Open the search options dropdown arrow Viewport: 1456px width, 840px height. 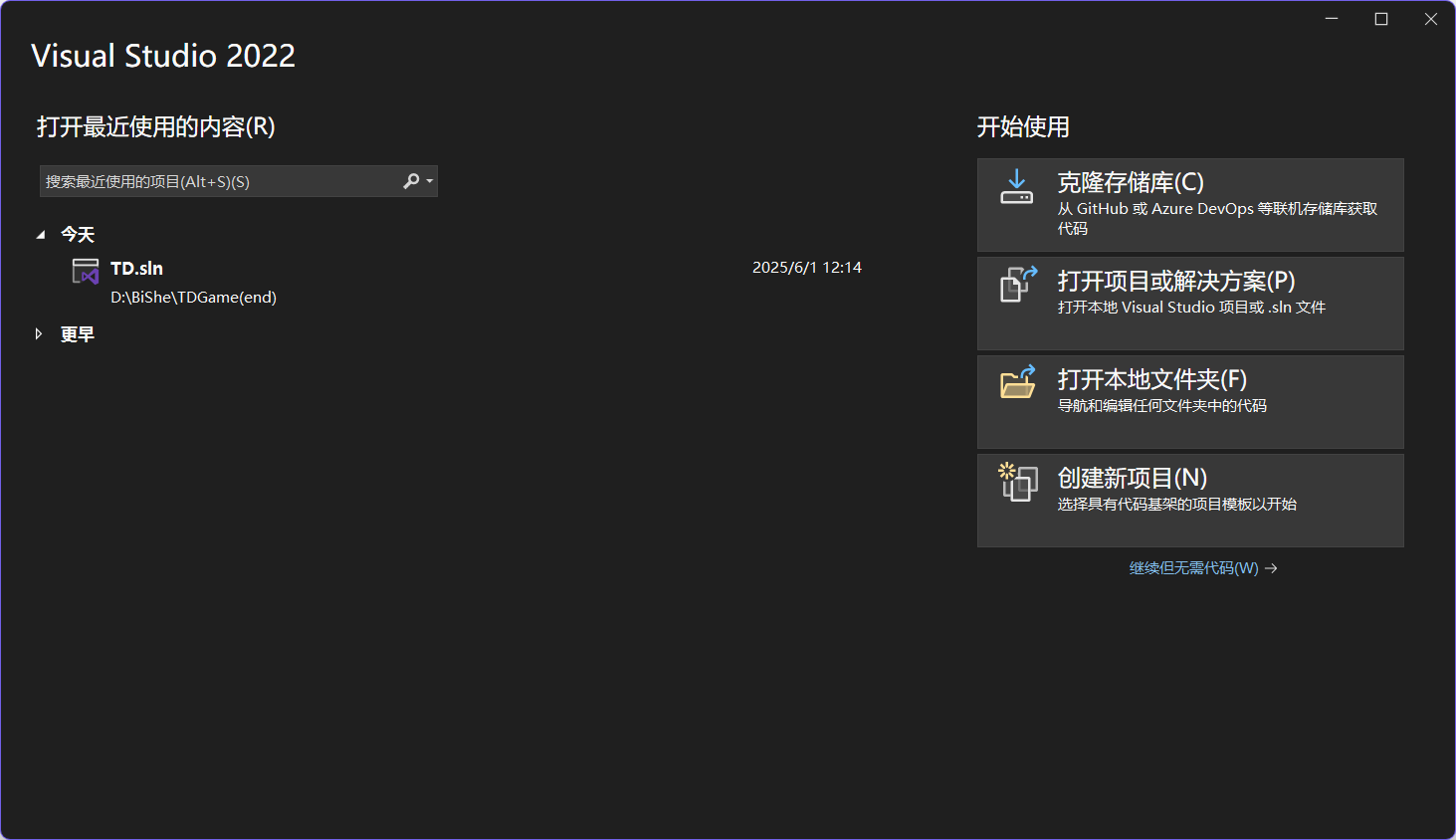coord(430,181)
